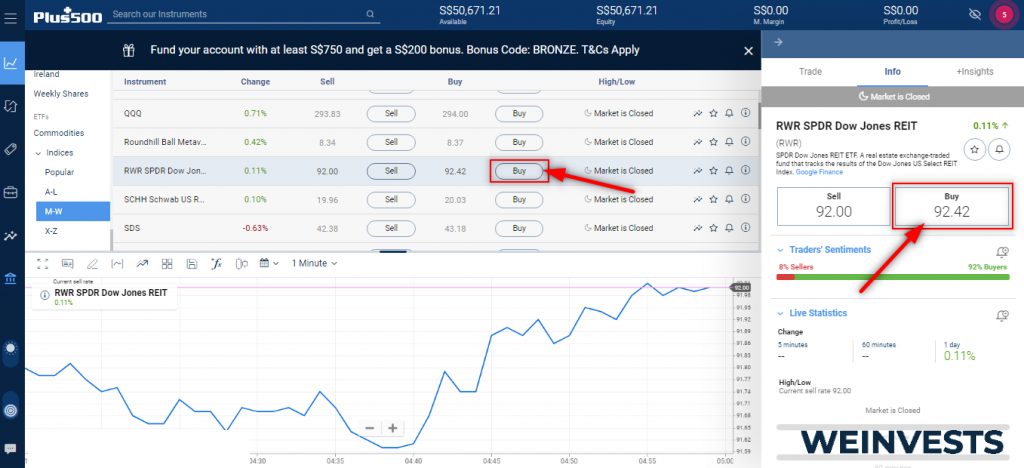Expand chart to fullscreen

coord(42,264)
